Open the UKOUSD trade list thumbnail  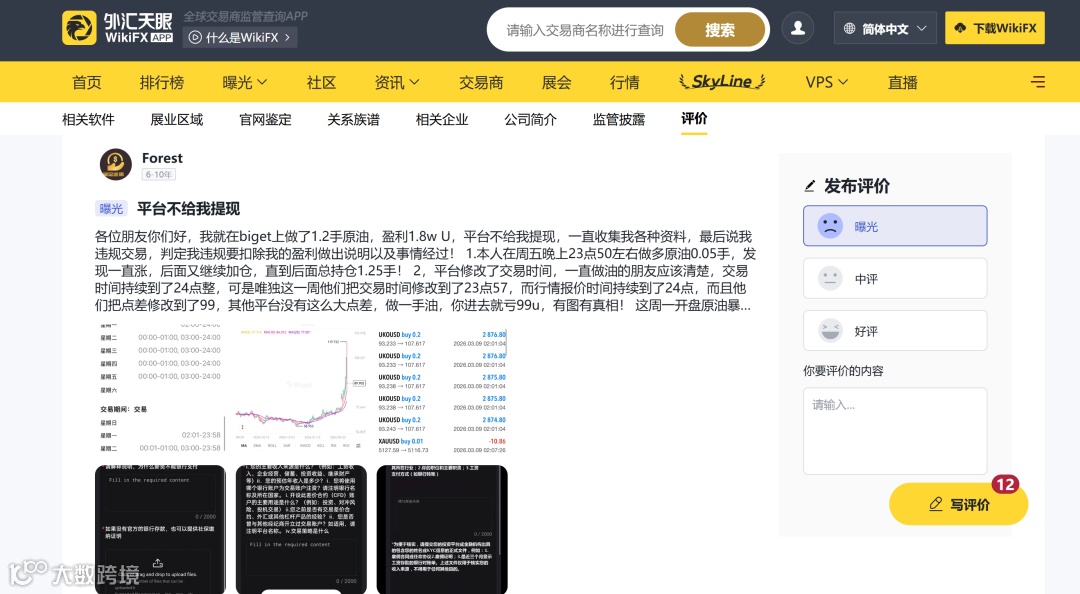[x=442, y=389]
